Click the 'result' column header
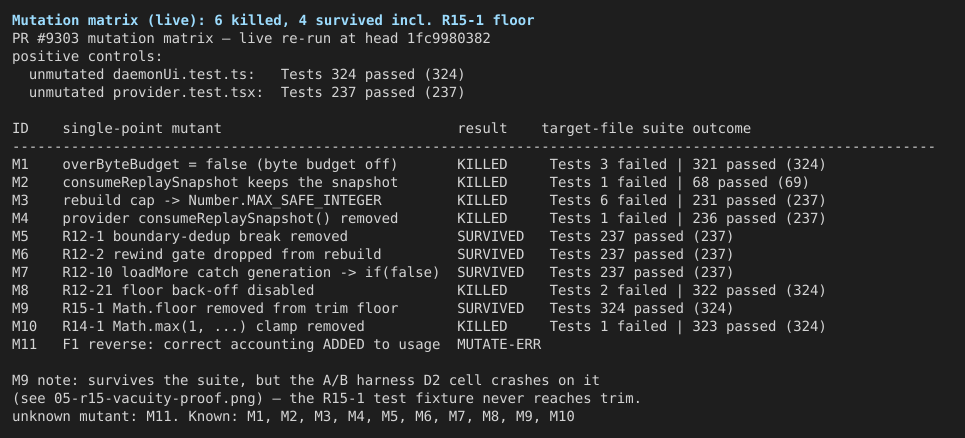Image resolution: width=965 pixels, height=438 pixels. tap(482, 129)
